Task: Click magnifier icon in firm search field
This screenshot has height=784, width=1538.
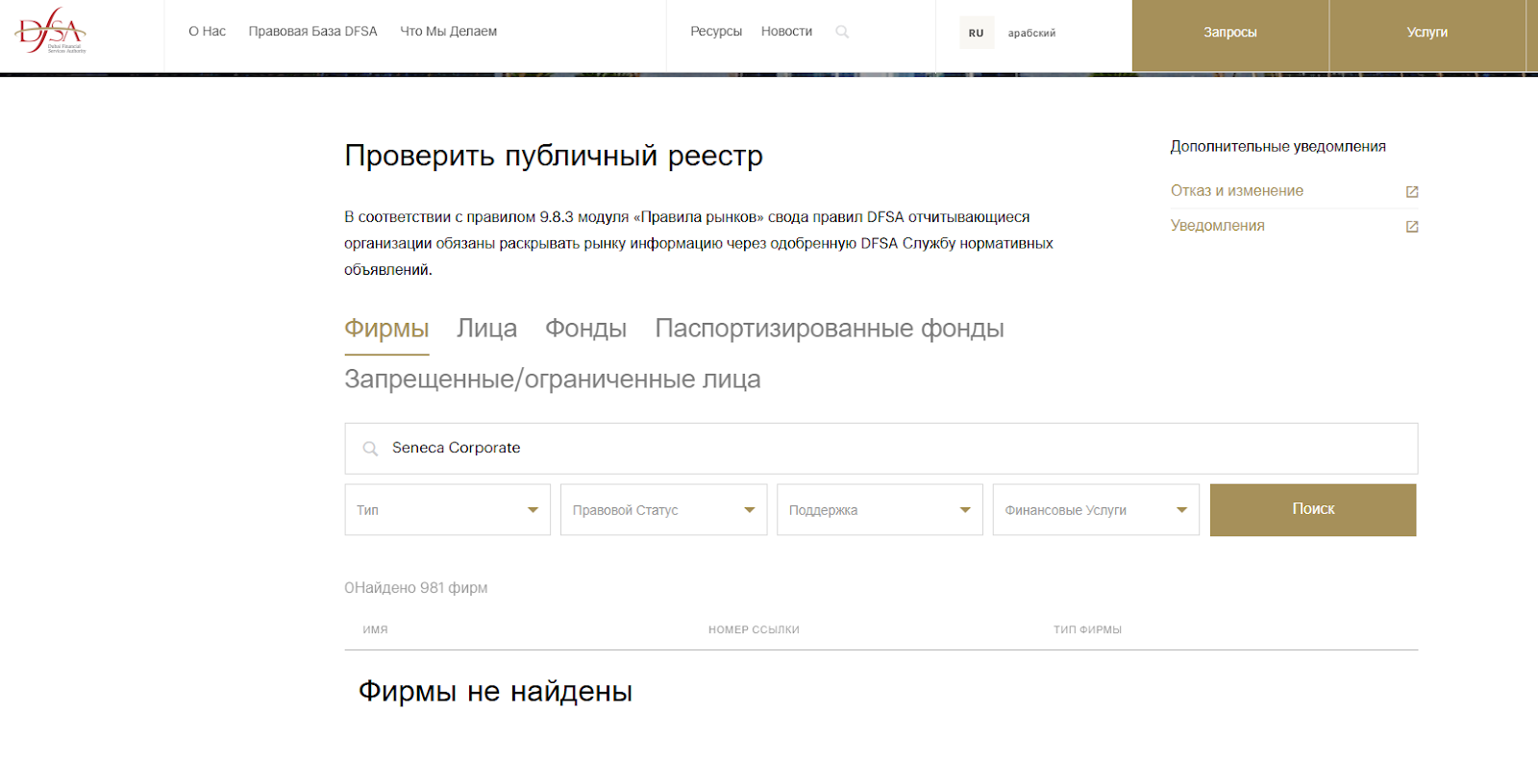Action: pyautogui.click(x=370, y=449)
